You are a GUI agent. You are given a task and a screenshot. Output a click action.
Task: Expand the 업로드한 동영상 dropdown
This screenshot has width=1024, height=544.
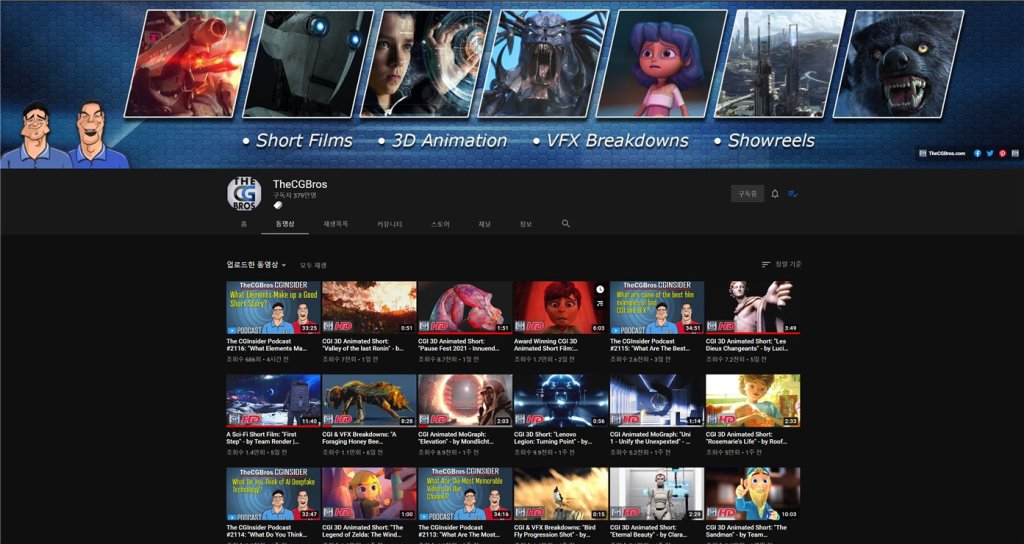[x=257, y=265]
